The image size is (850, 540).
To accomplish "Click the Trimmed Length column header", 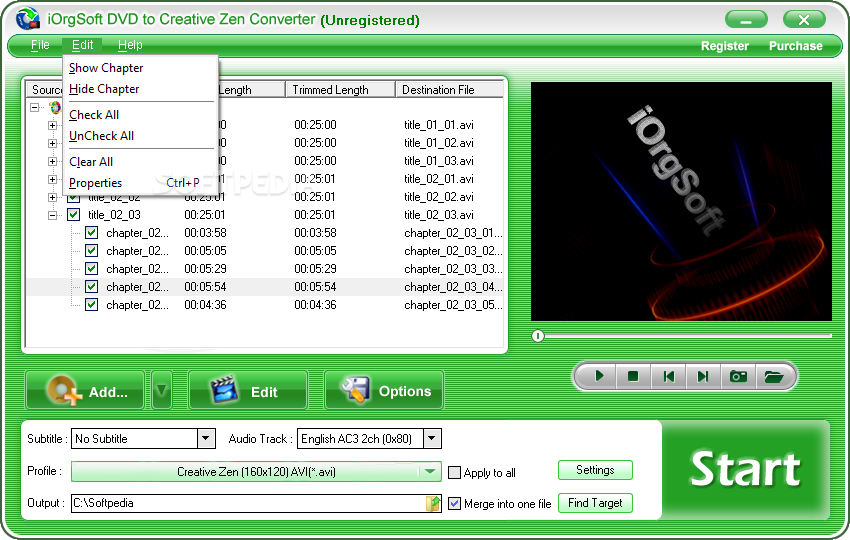I will click(340, 89).
